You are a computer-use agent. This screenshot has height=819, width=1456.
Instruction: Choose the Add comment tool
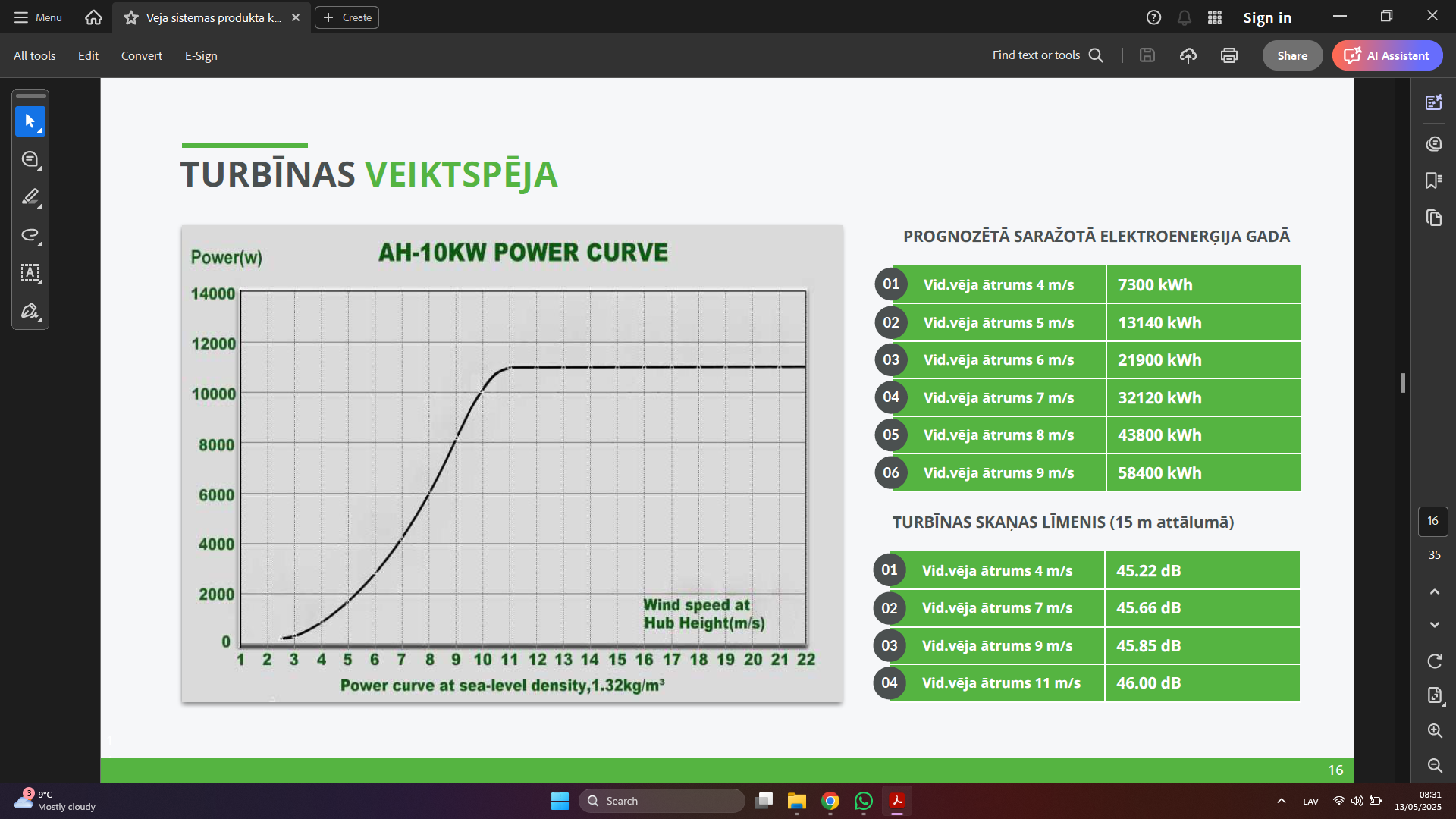(x=30, y=159)
